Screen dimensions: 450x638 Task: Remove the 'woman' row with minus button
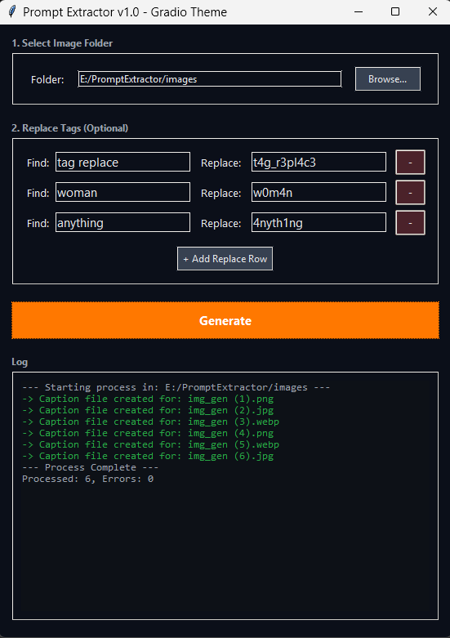(x=410, y=192)
